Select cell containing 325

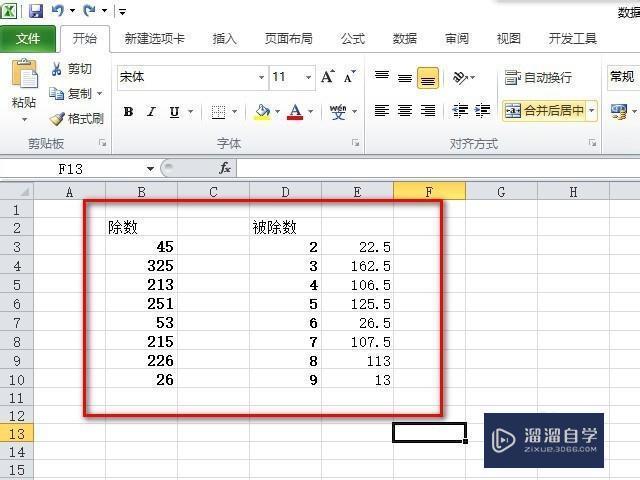(142, 266)
